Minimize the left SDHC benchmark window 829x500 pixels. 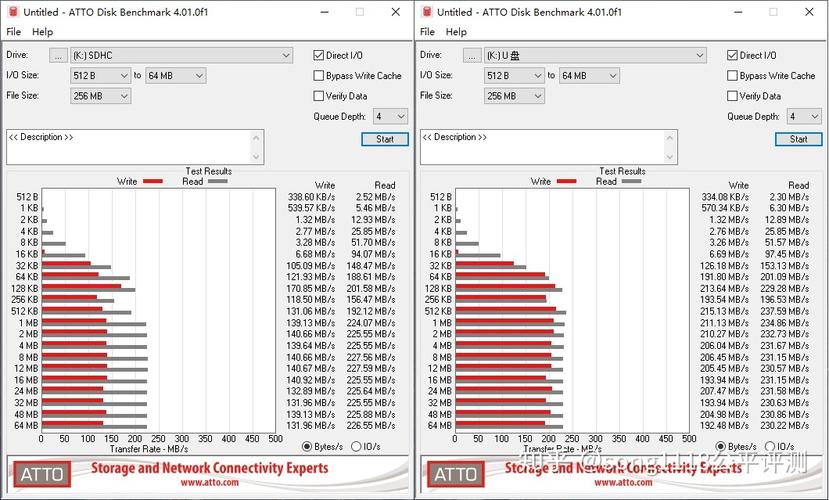click(324, 12)
